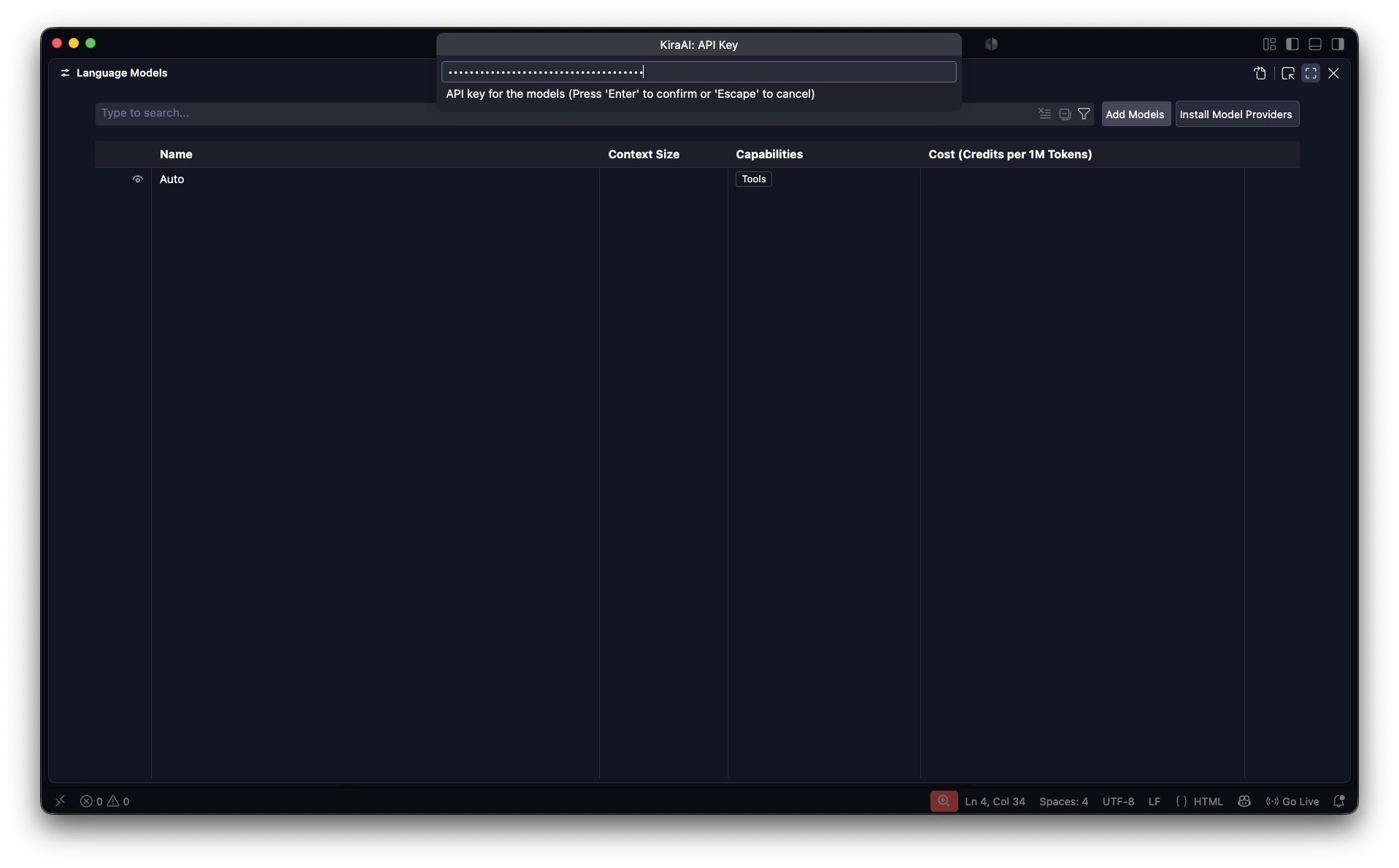Screen dimensions: 1399x868
Task: Click the open-in-editor arrow icon
Action: pyautogui.click(x=1288, y=73)
